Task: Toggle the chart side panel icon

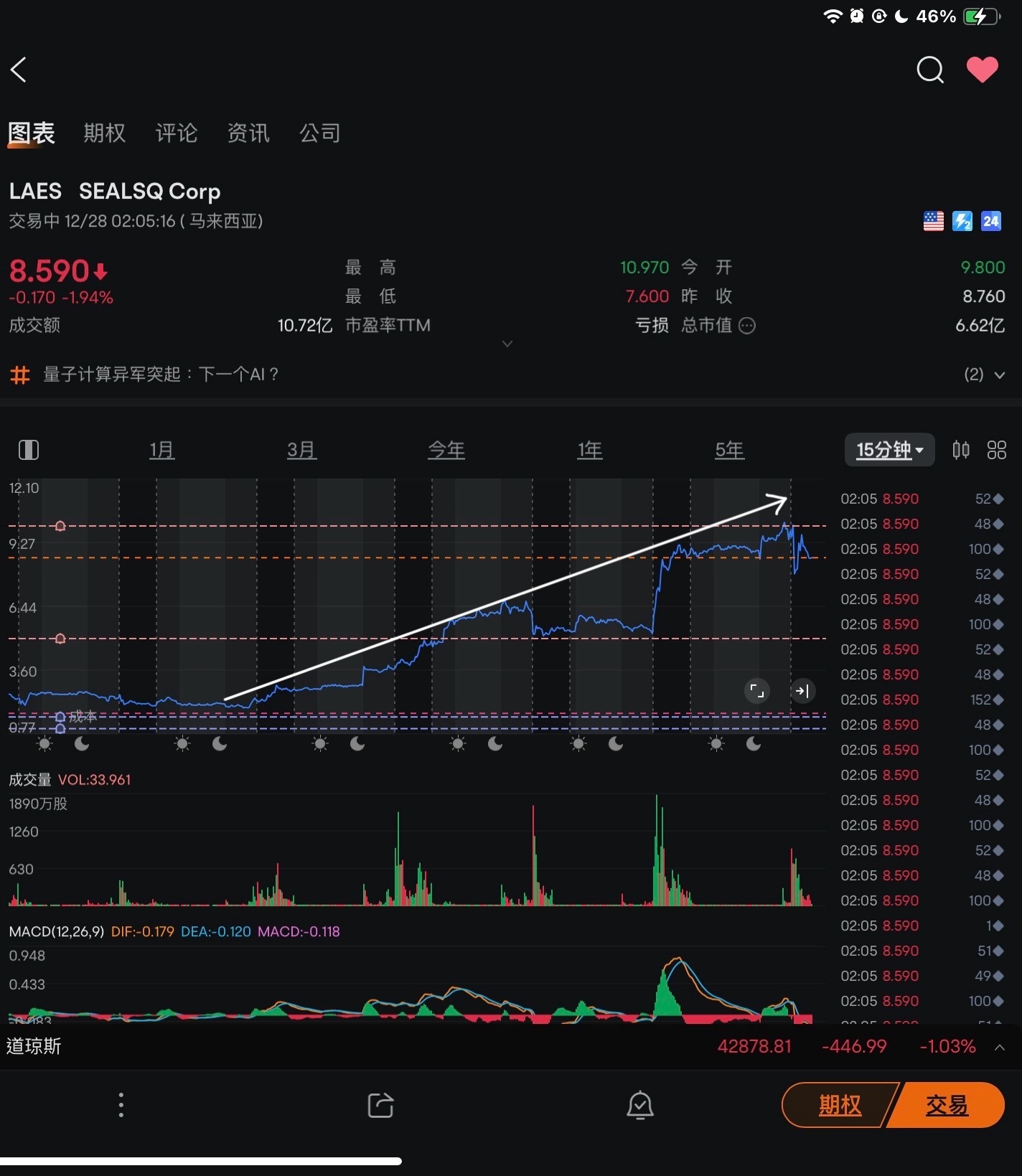Action: coord(28,450)
